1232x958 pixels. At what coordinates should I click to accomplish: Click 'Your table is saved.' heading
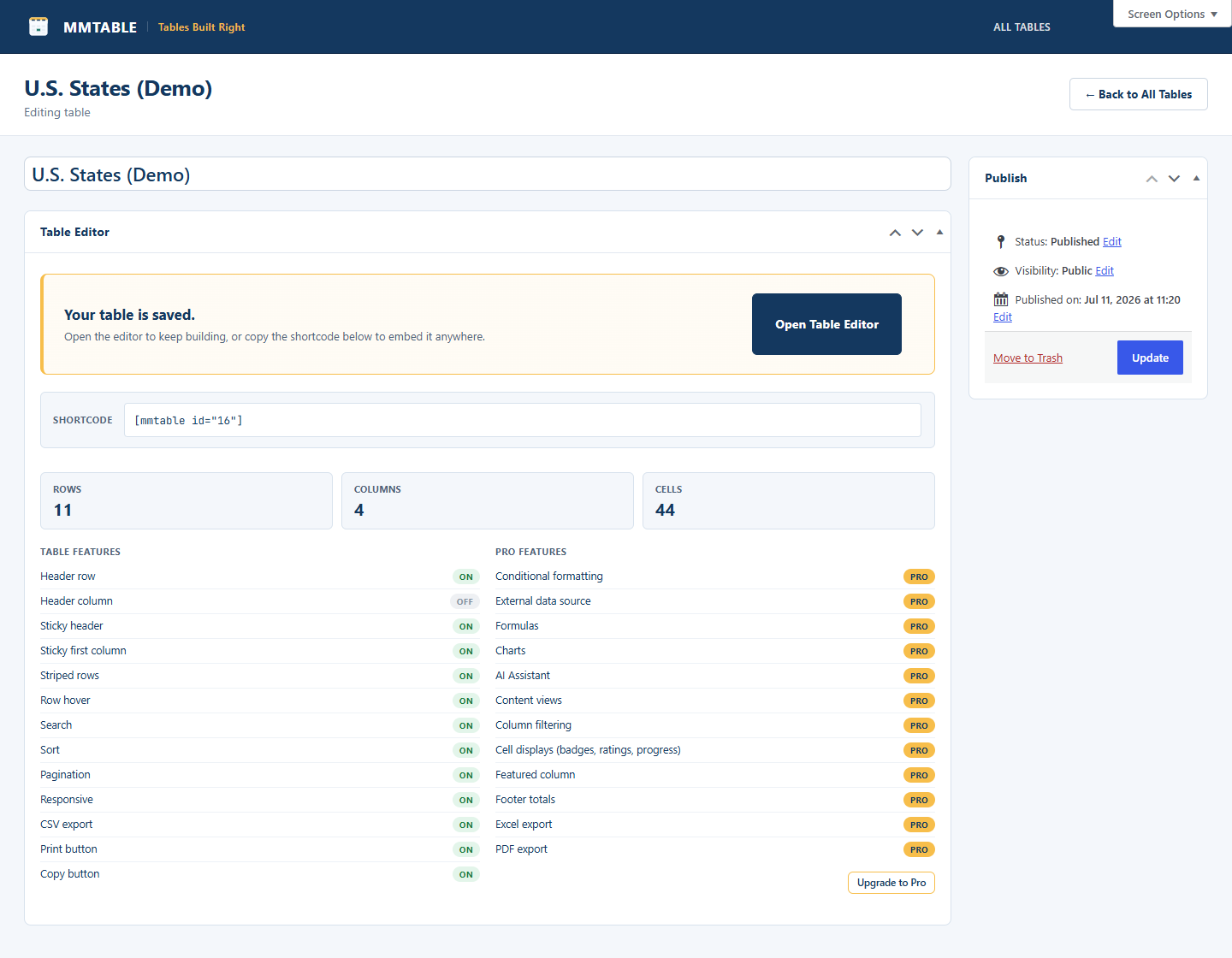(x=129, y=315)
